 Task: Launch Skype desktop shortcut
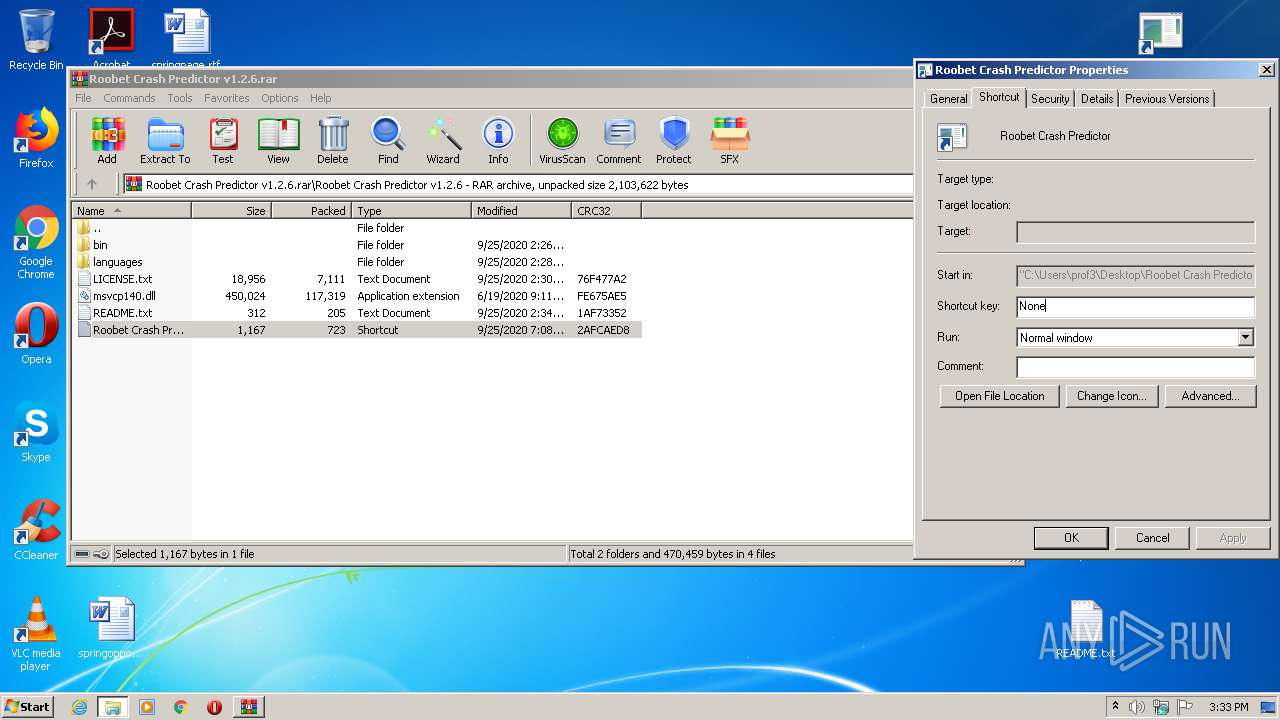click(x=36, y=432)
